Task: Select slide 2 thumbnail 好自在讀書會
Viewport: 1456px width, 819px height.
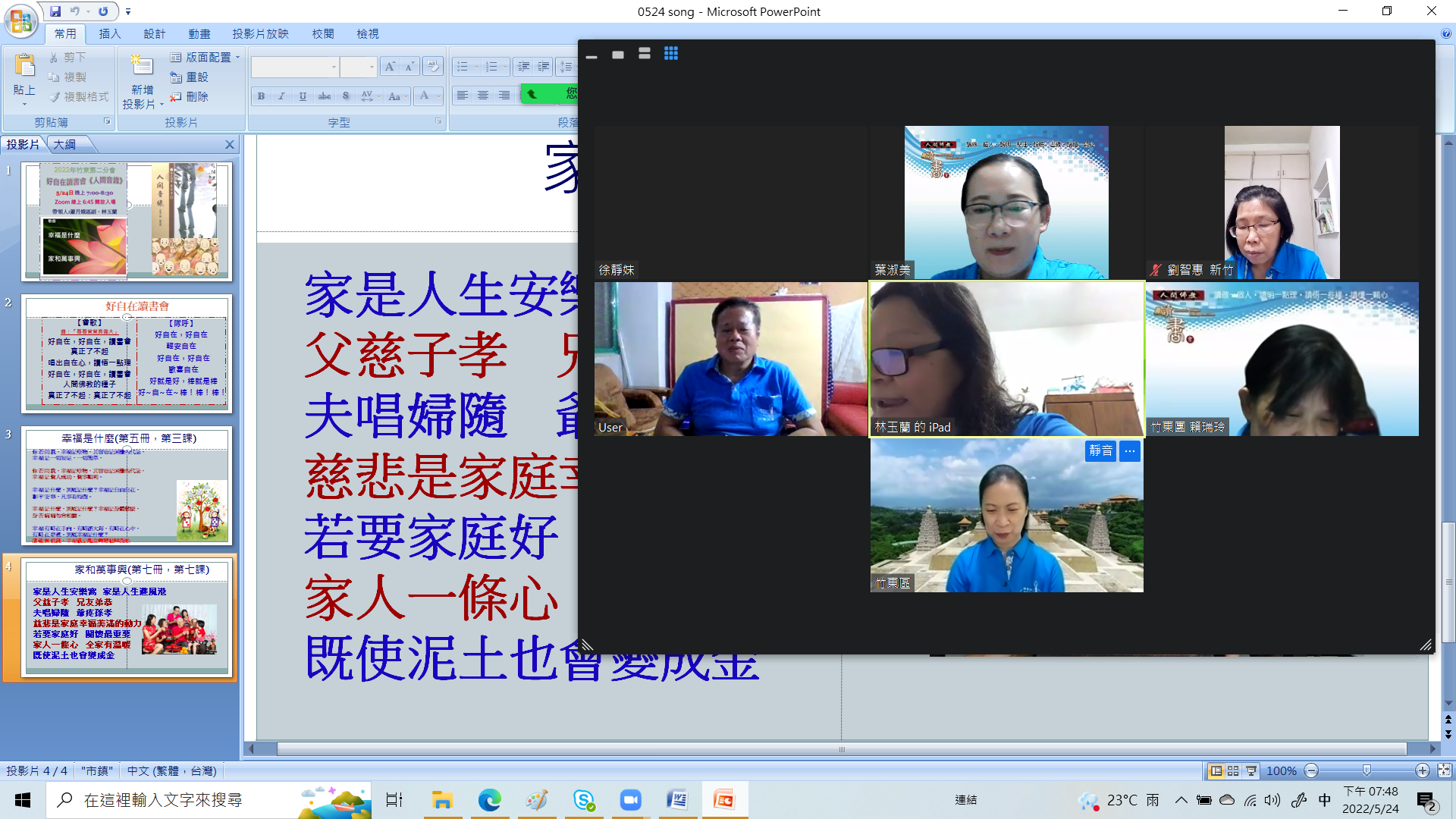Action: 127,353
